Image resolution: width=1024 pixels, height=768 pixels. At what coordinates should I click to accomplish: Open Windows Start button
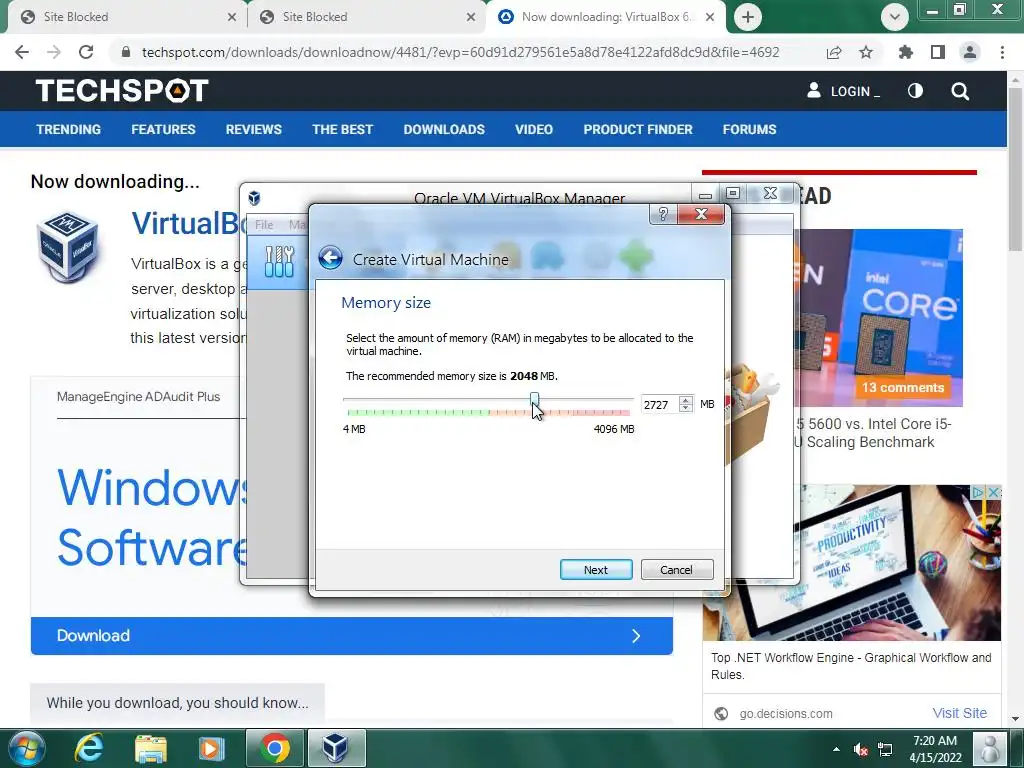pos(26,748)
